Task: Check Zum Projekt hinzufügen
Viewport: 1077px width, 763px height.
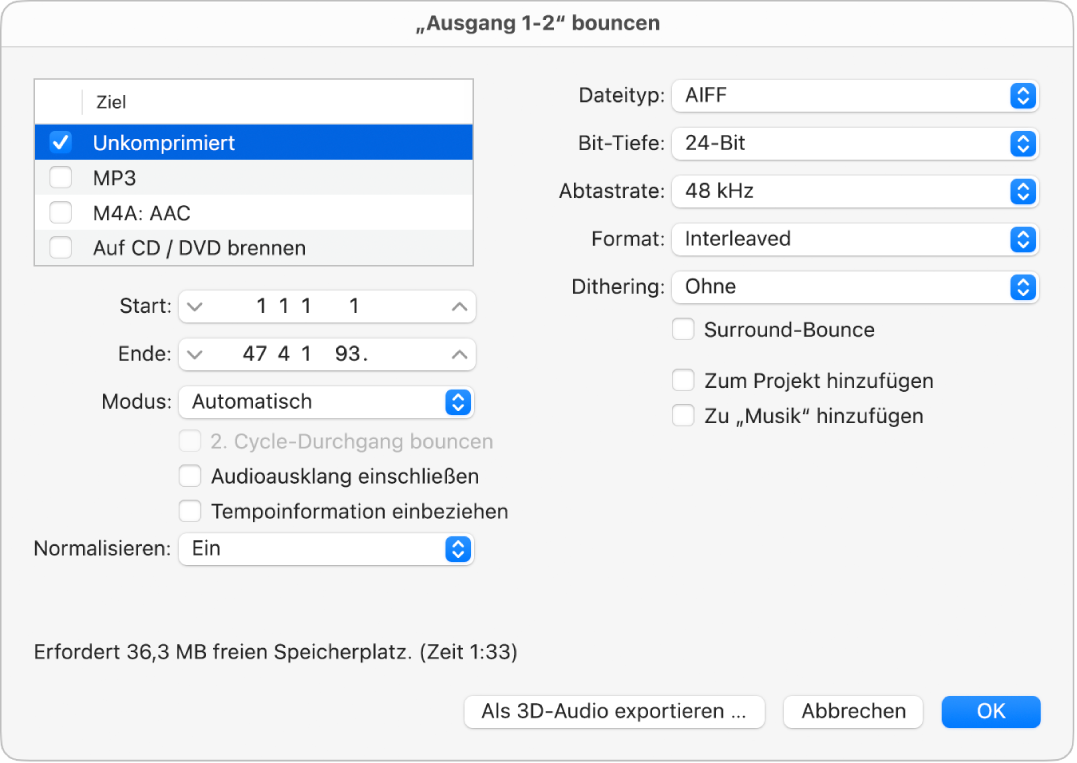Action: tap(683, 380)
